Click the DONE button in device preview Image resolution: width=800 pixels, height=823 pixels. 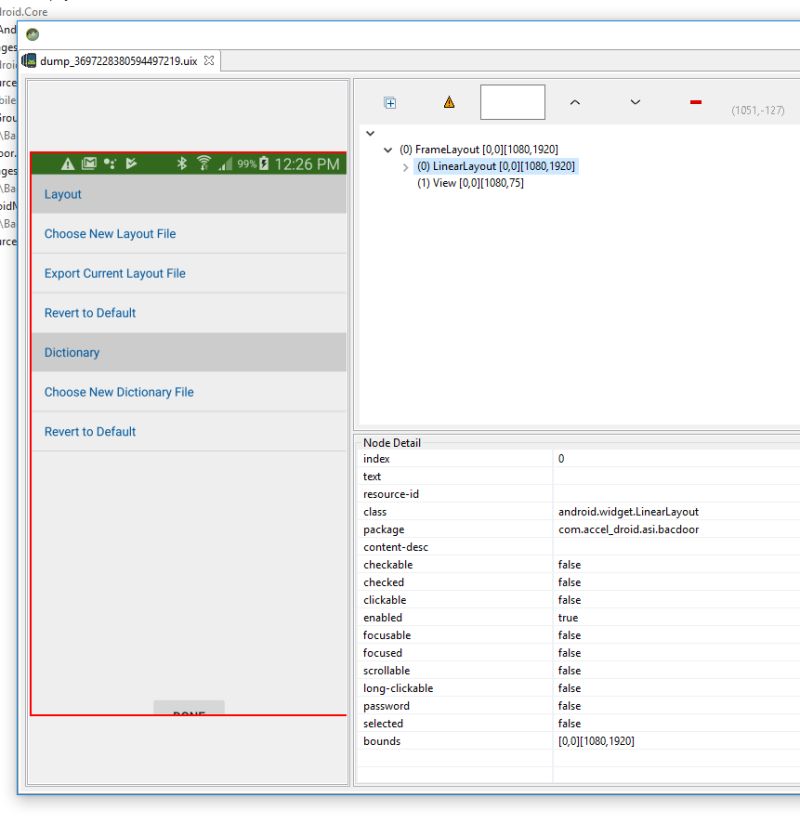(x=189, y=708)
